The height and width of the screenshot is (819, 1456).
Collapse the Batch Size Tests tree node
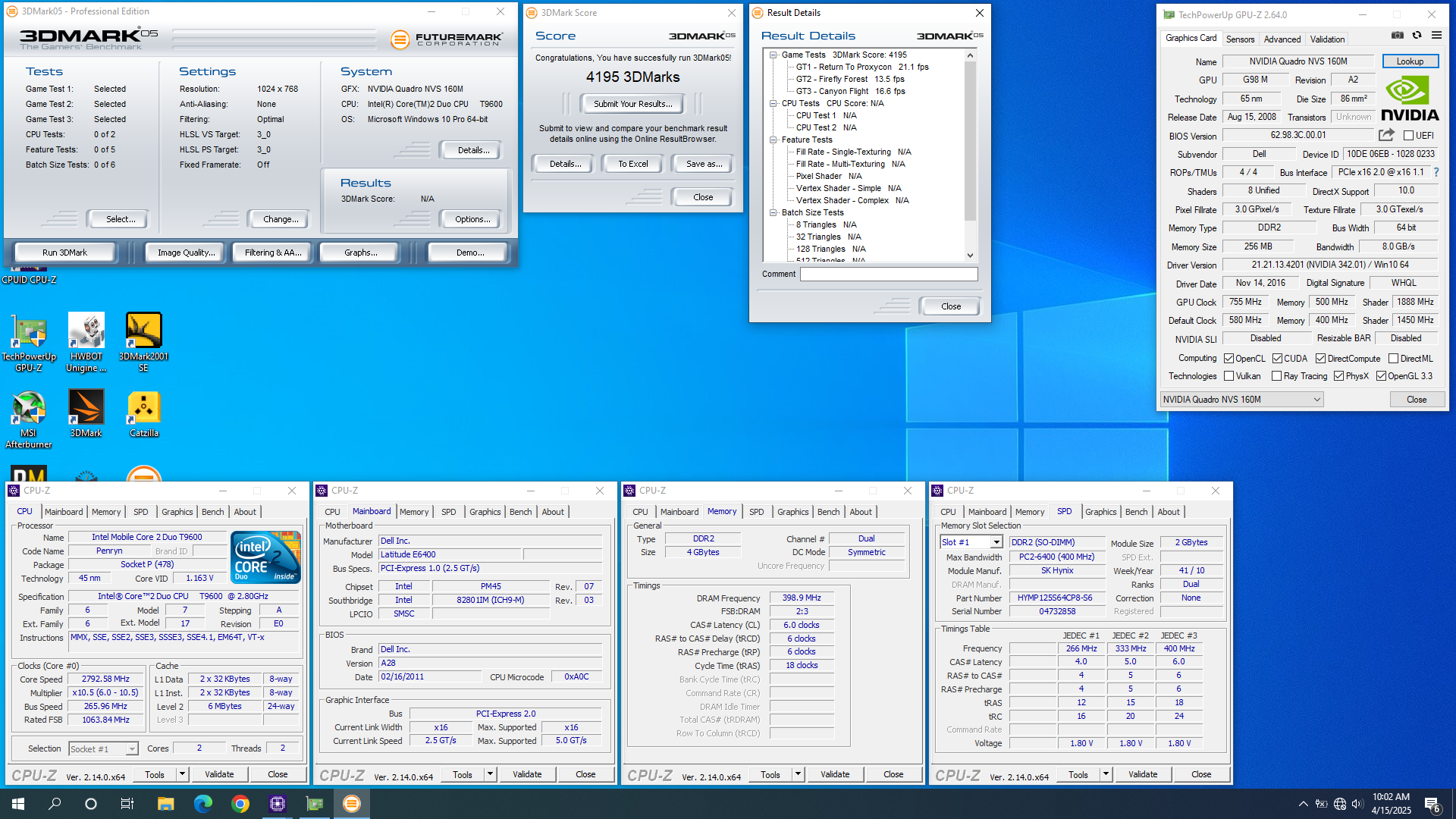(773, 212)
